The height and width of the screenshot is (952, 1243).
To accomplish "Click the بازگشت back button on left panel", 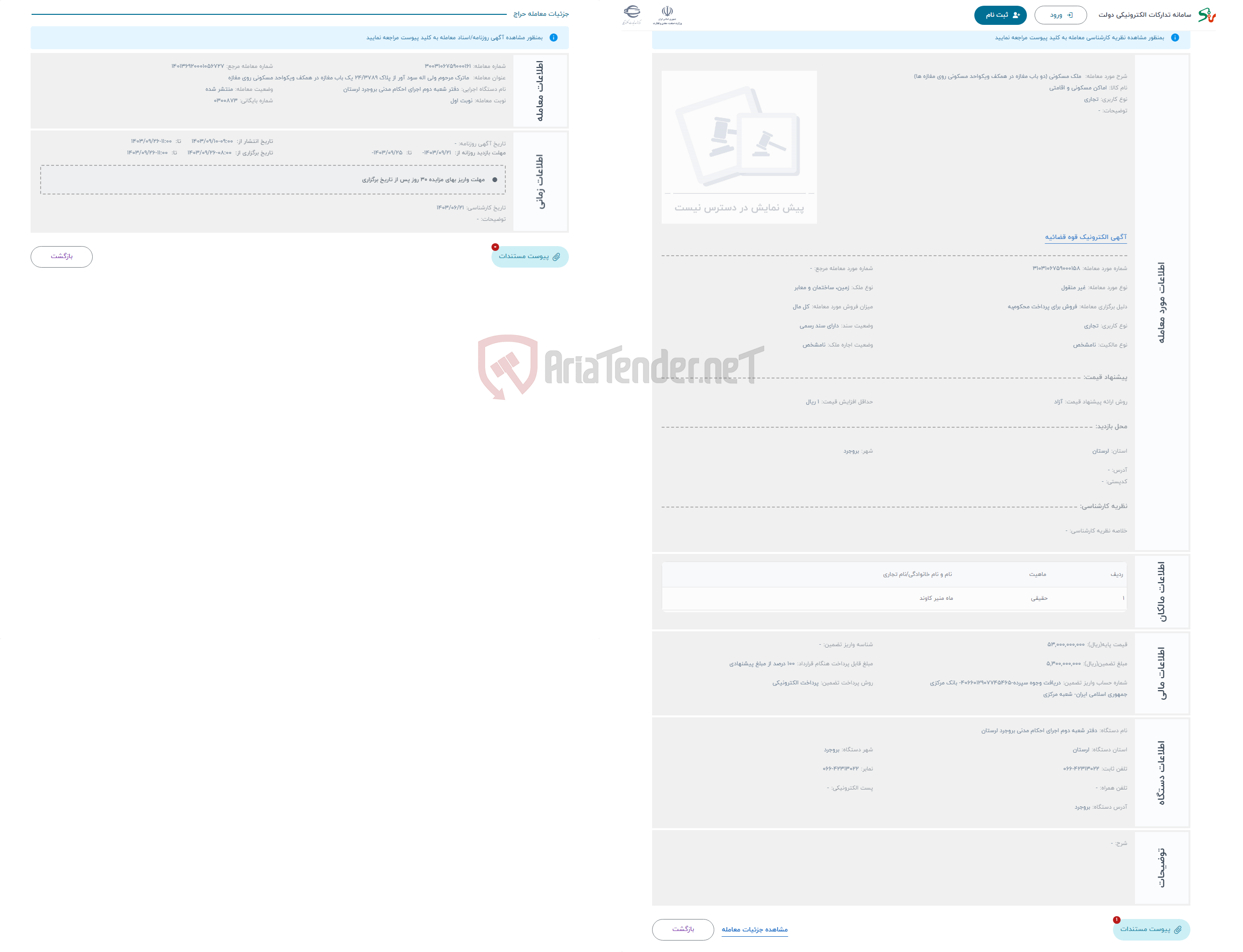I will pyautogui.click(x=62, y=256).
